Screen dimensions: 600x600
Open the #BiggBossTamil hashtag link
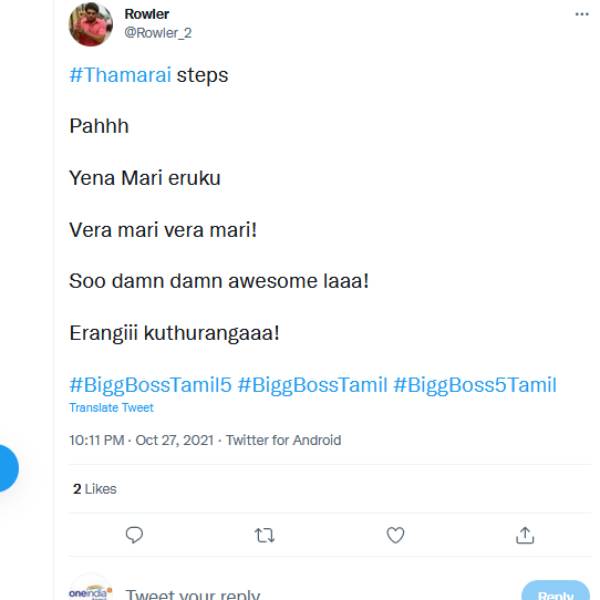313,385
